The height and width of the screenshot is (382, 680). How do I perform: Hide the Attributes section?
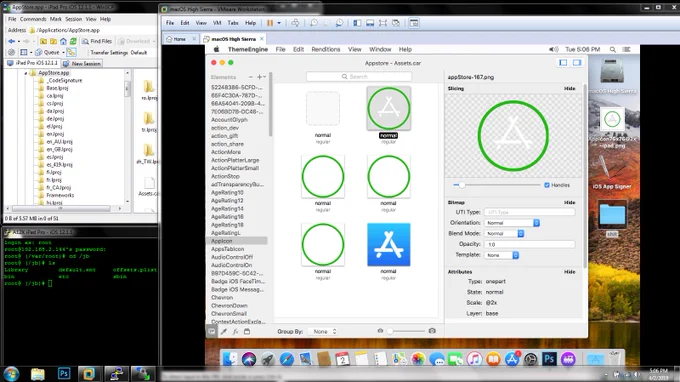[x=569, y=272]
